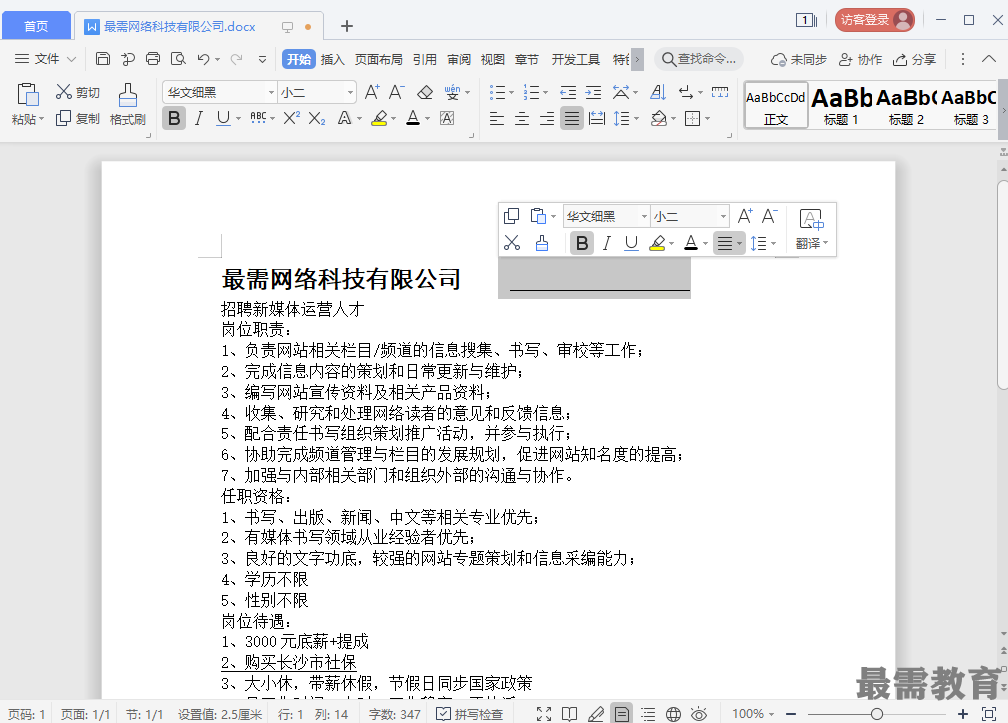
Task: Click the distributed alignment icon
Action: click(x=597, y=118)
